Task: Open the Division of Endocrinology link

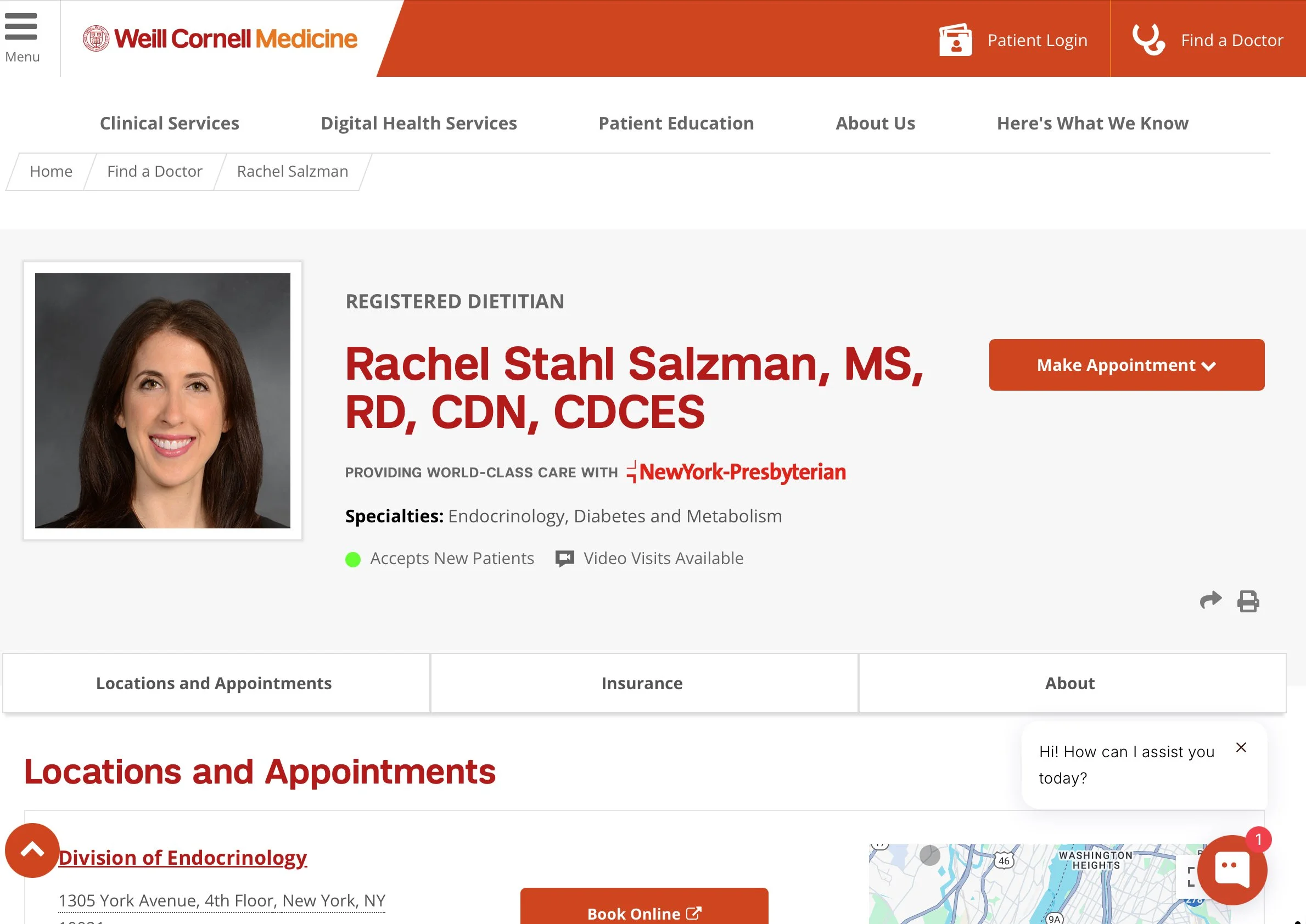Action: tap(182, 858)
